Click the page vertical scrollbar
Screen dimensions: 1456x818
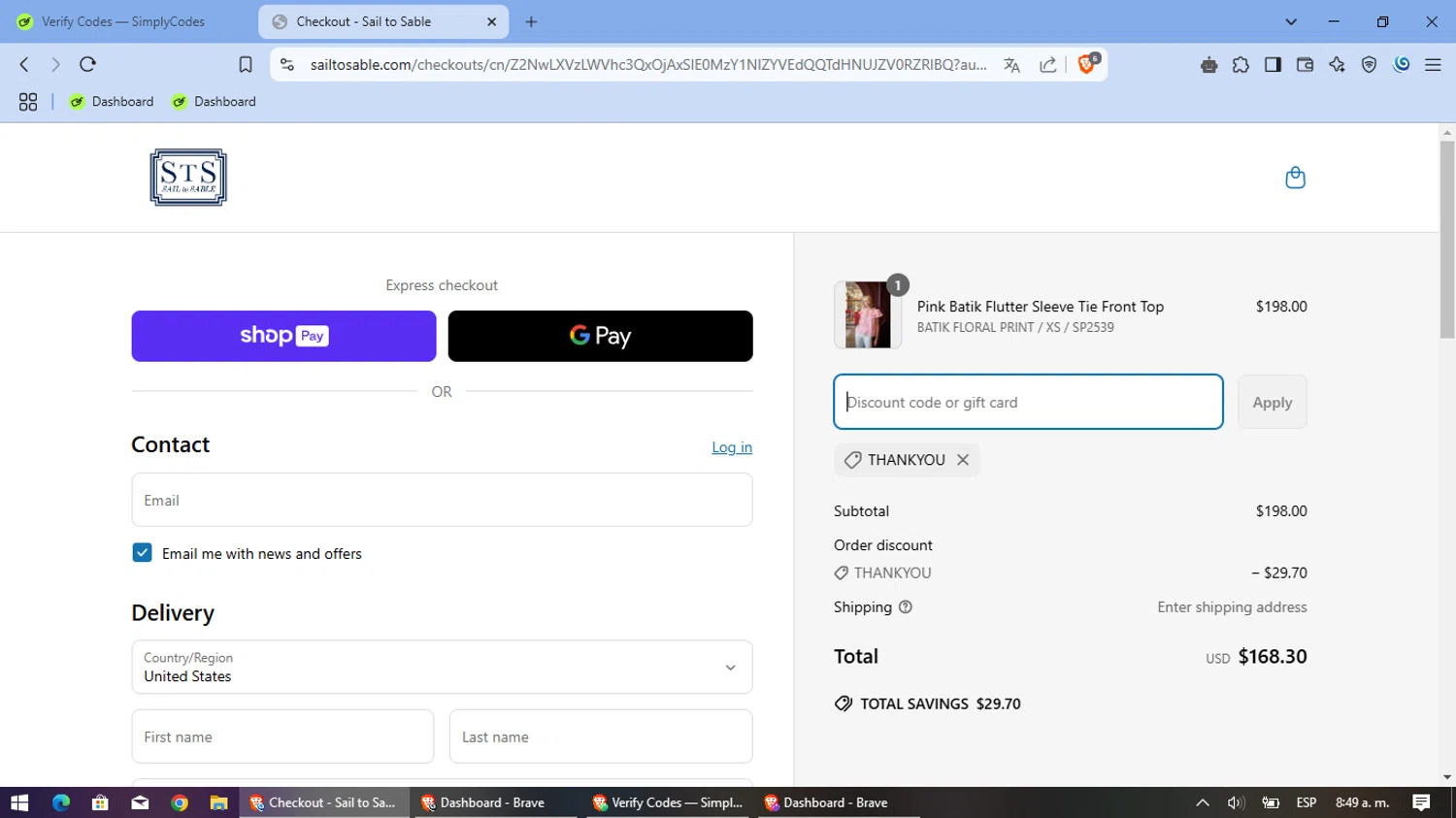1447,240
